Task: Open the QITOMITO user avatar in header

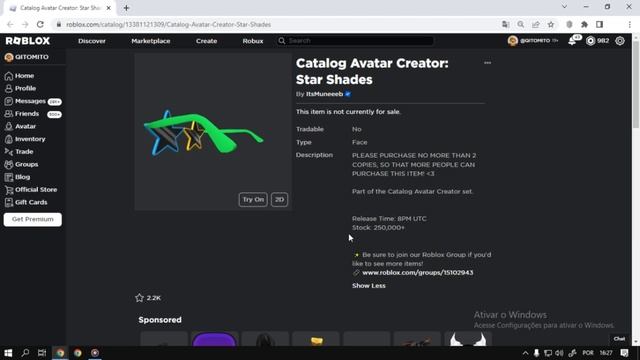Action: (x=513, y=41)
